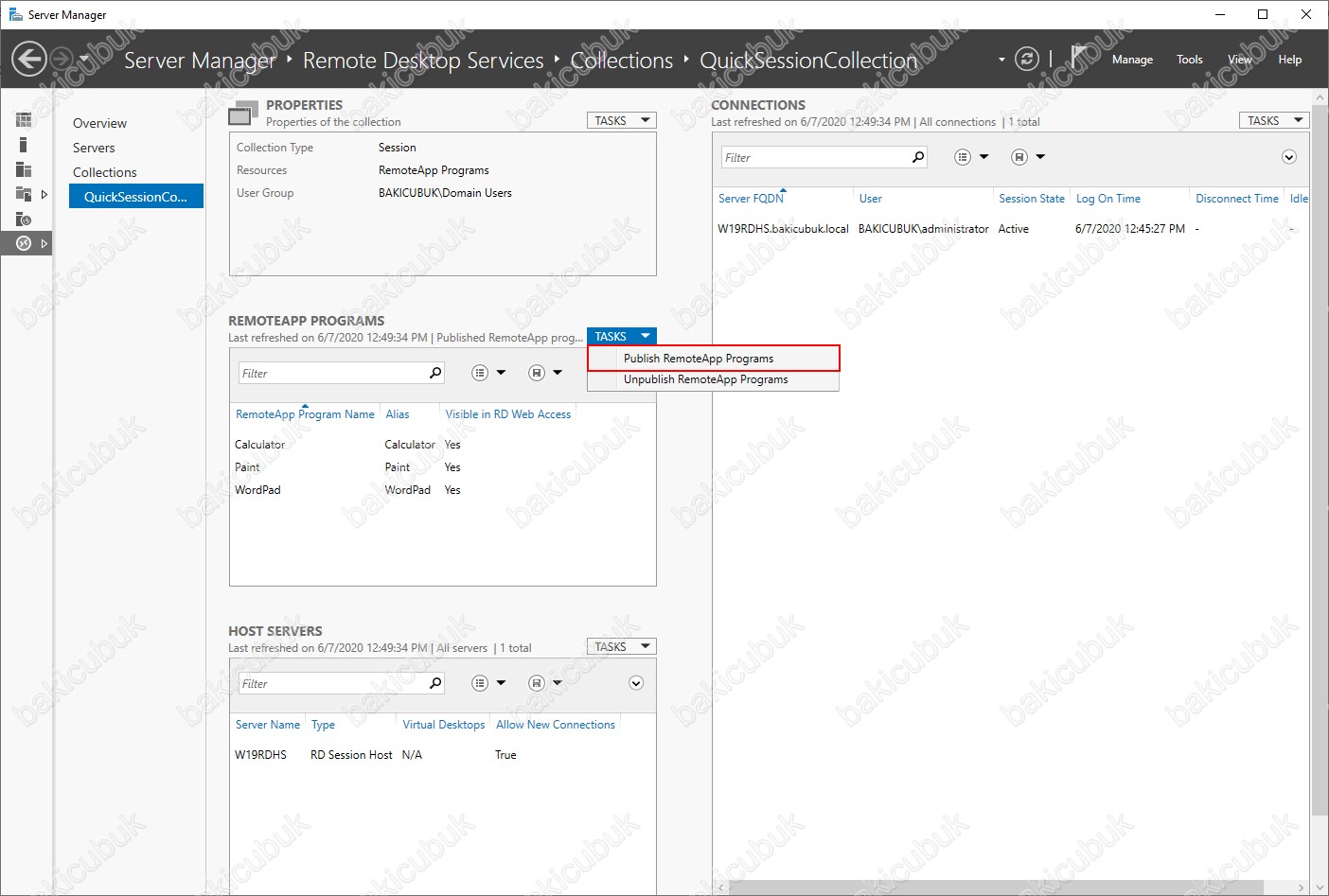1329x896 pixels.
Task: Open the Tools menu
Action: pyautogui.click(x=1190, y=59)
